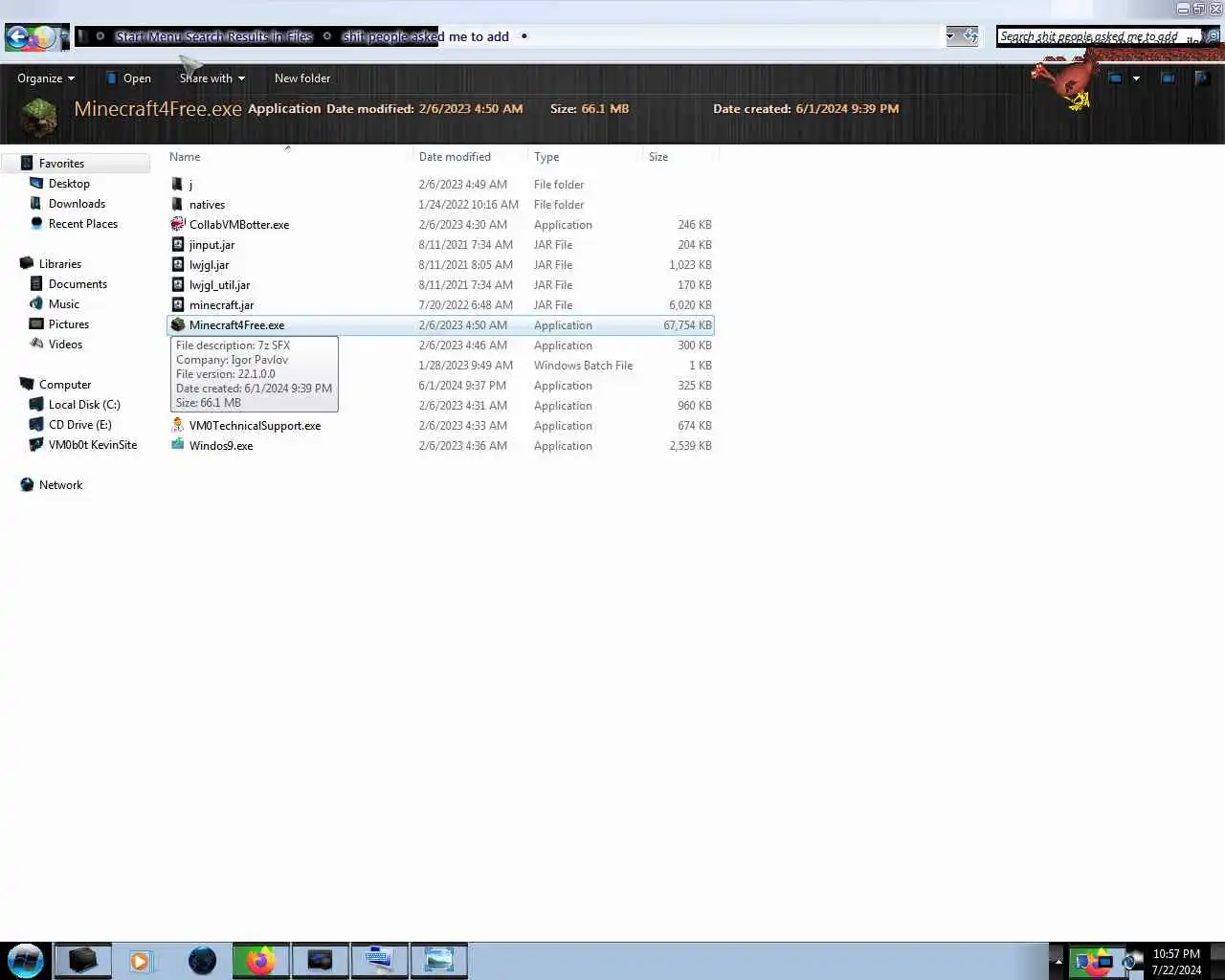Image resolution: width=1225 pixels, height=980 pixels.
Task: Click the '6/1/2024 9:37 PM' date cell
Action: point(462,386)
